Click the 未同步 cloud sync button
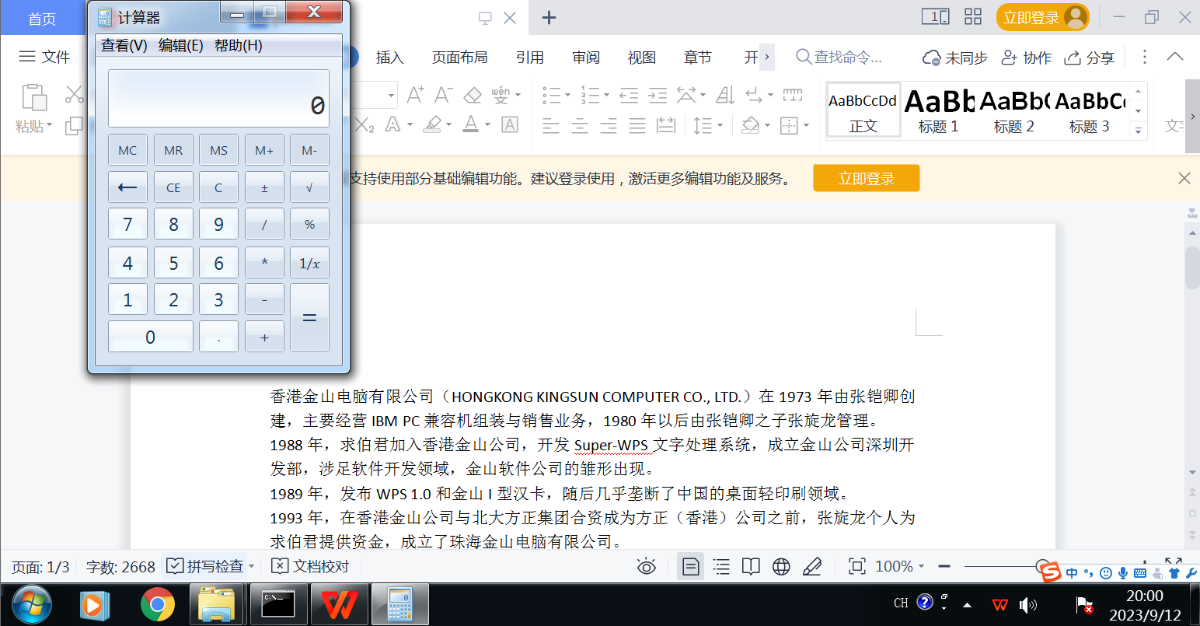 (x=955, y=57)
